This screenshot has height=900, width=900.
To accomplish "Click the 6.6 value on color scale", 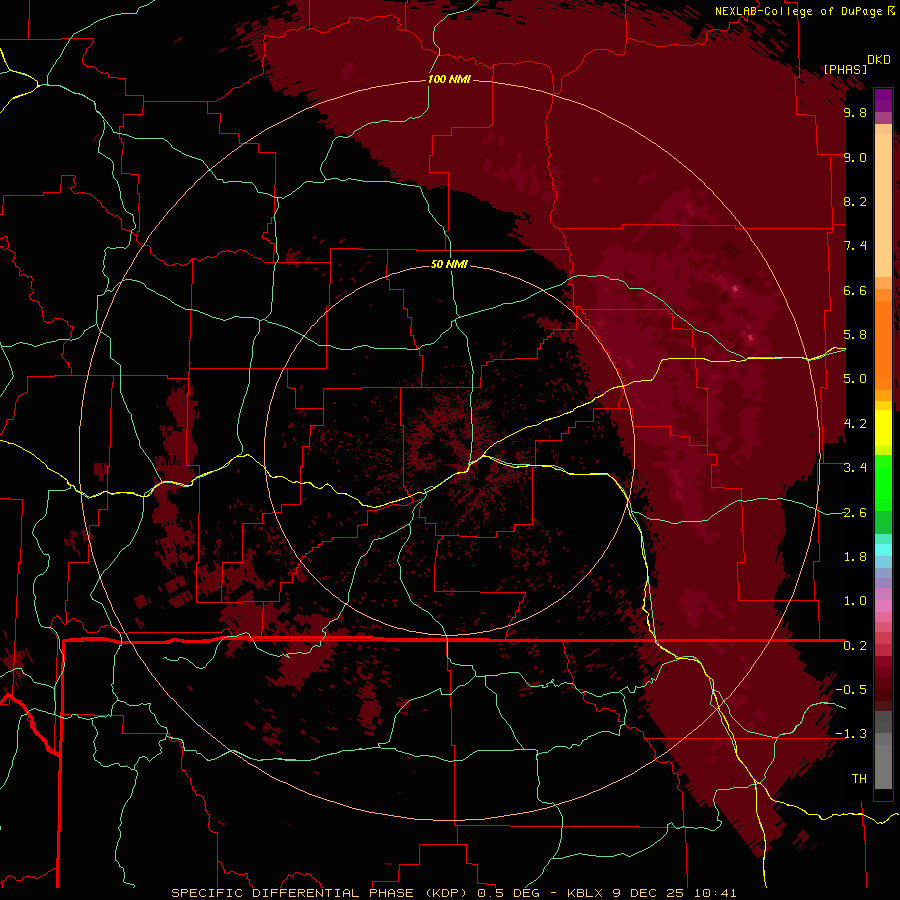I will (855, 290).
